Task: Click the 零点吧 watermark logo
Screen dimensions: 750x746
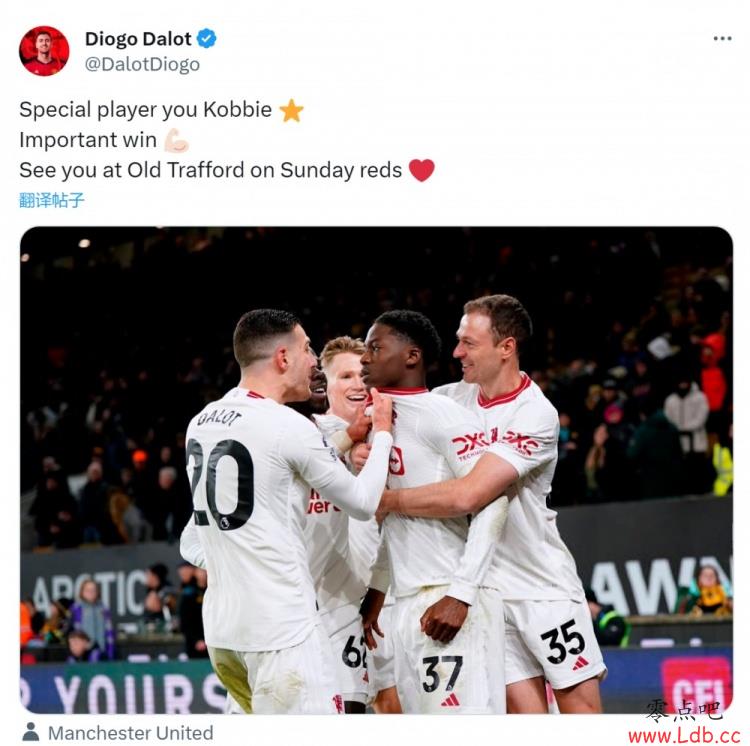Action: coord(684,710)
